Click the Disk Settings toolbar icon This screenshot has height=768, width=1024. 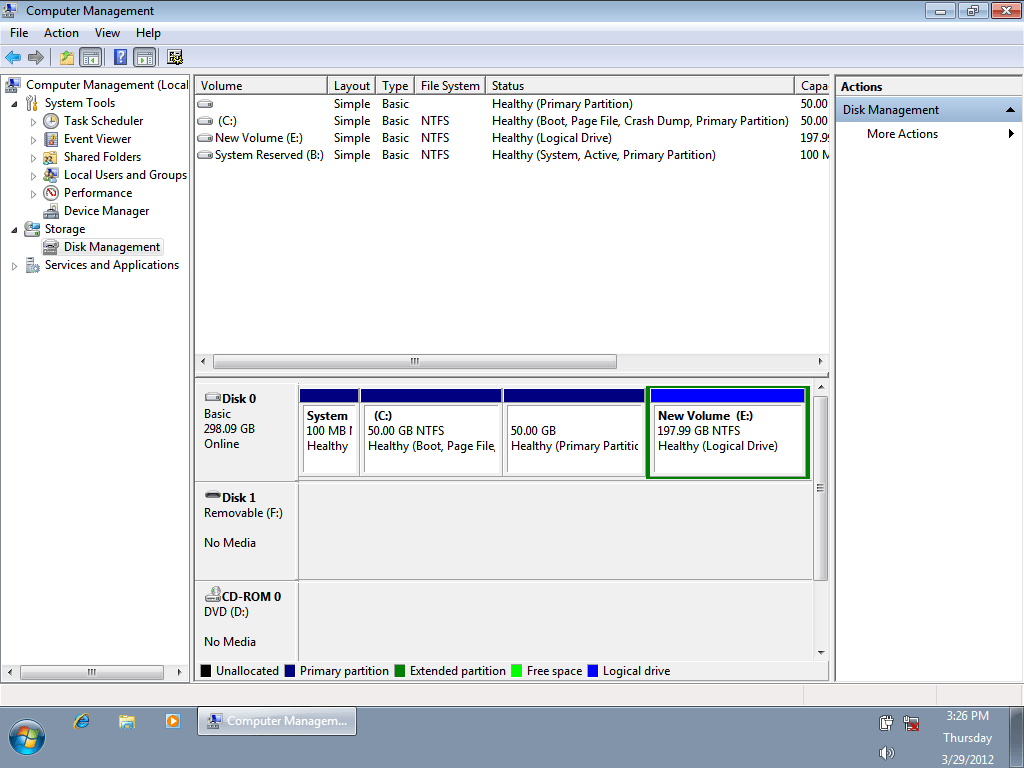tap(175, 58)
